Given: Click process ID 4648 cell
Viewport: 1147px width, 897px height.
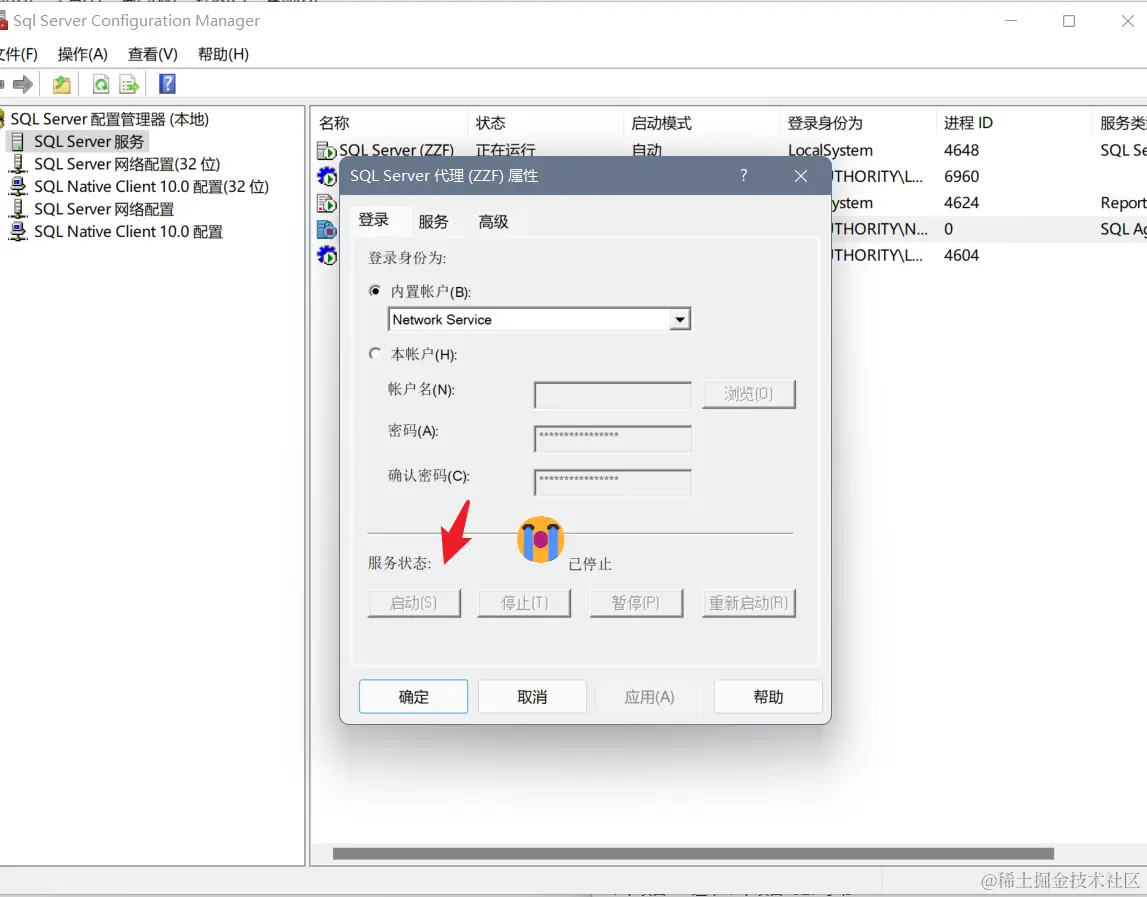Looking at the screenshot, I should click(961, 150).
